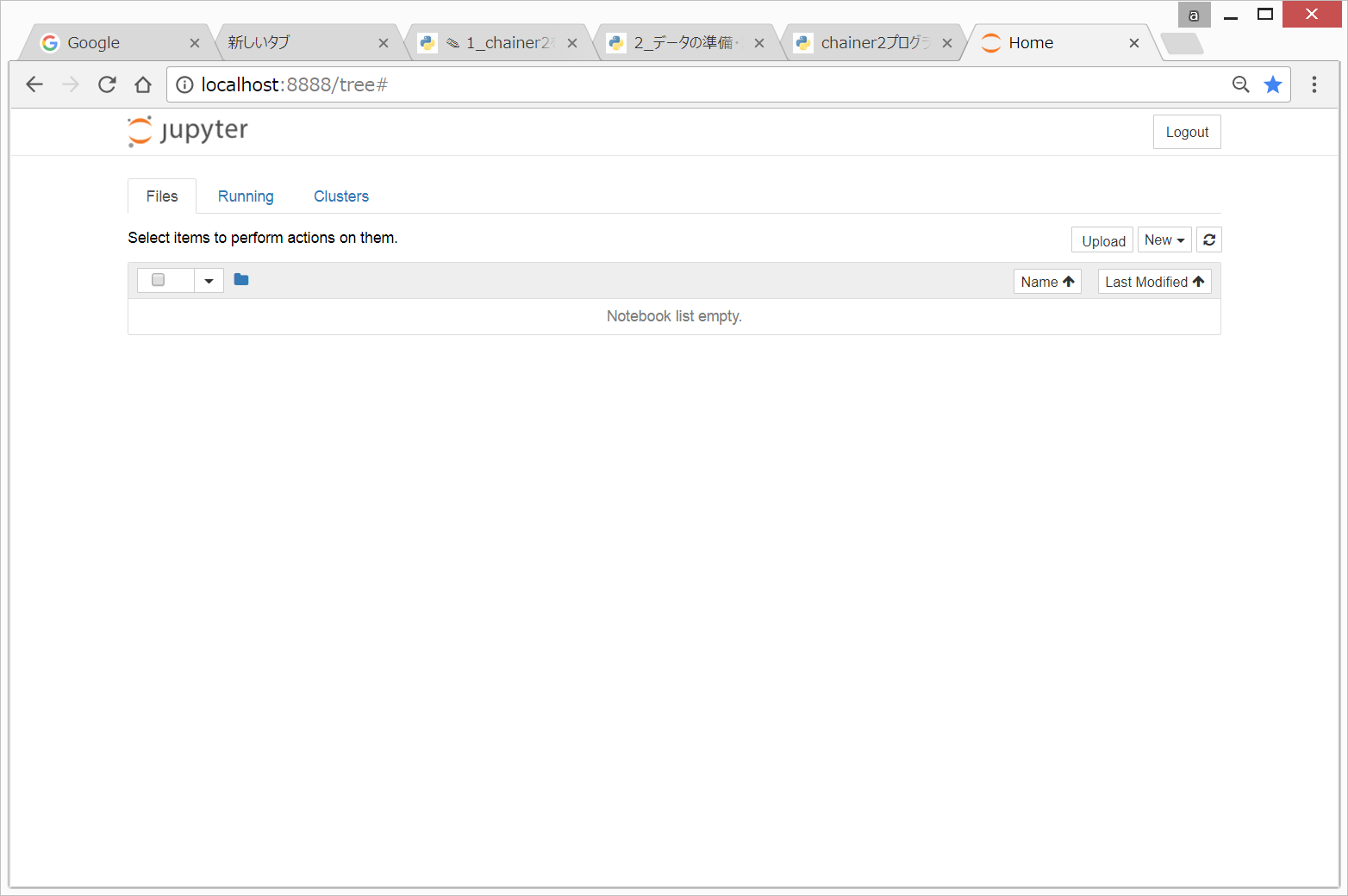Bookmark this page with the star icon
Image resolution: width=1348 pixels, height=896 pixels.
click(x=1272, y=84)
